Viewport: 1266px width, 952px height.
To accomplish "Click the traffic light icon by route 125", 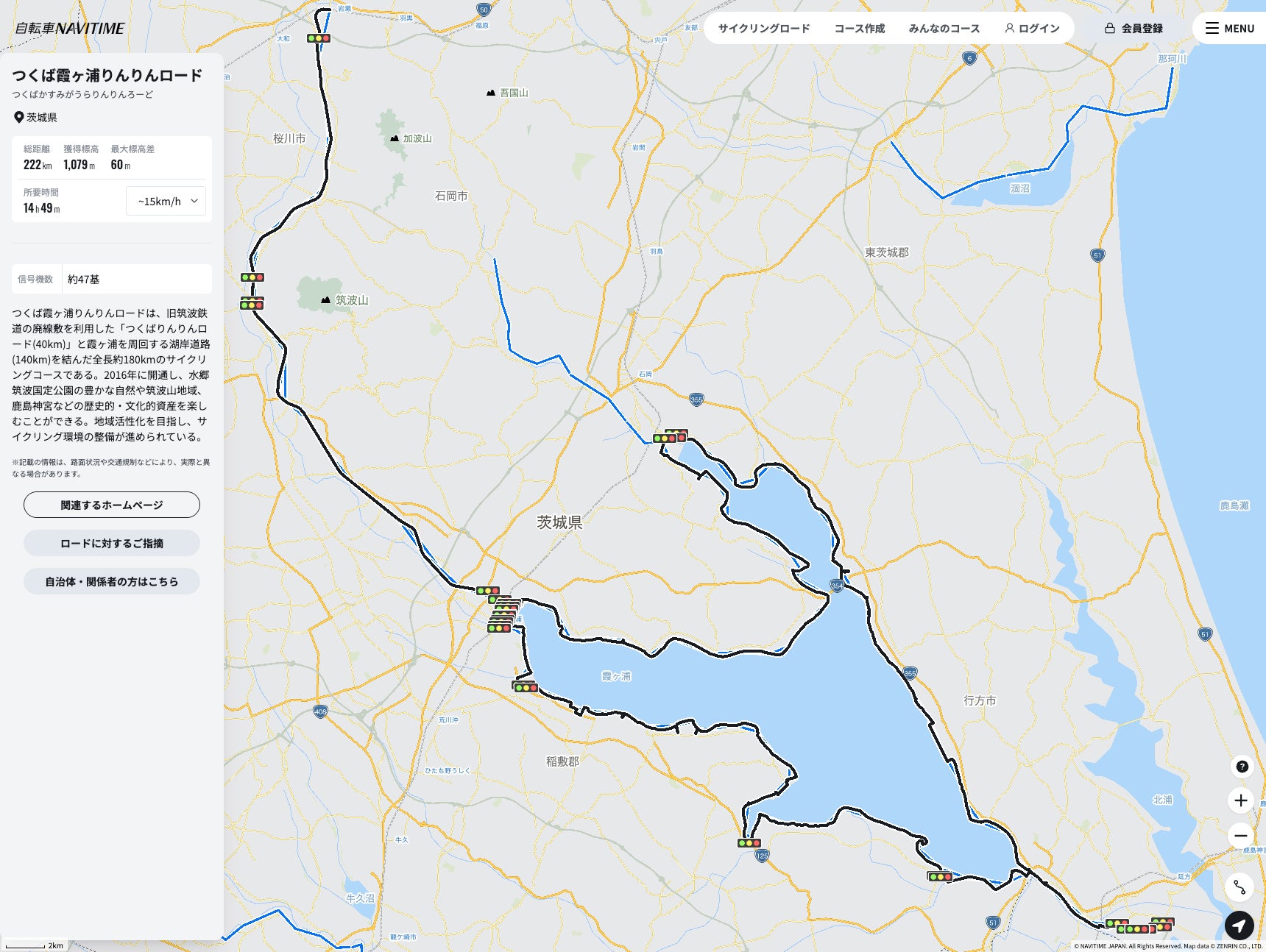I will click(749, 843).
